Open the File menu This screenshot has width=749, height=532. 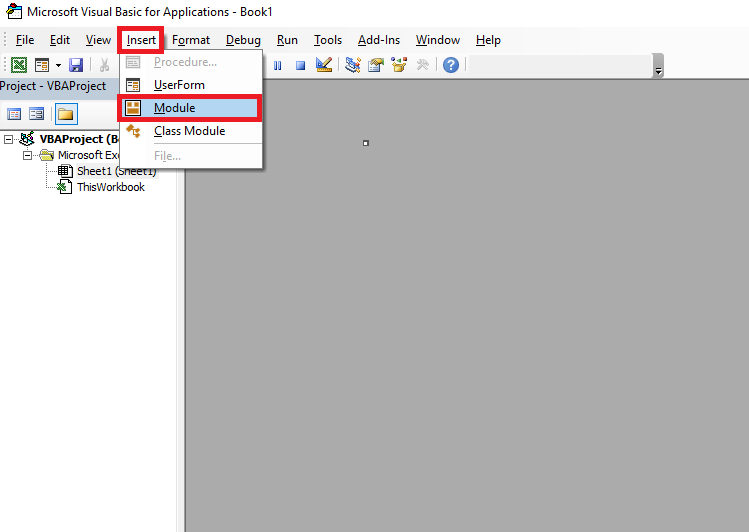(25, 40)
